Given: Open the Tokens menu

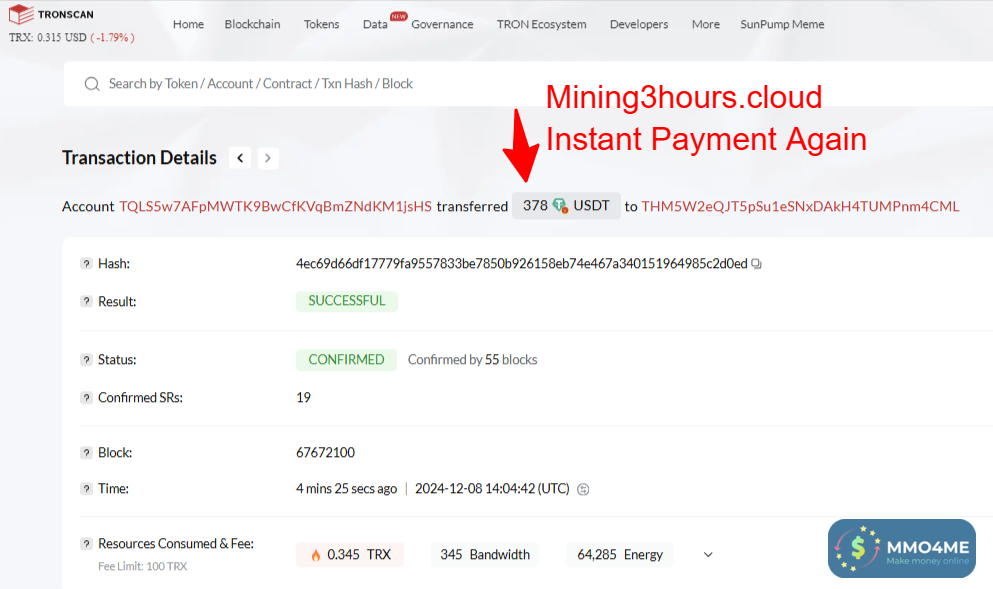Looking at the screenshot, I should [321, 24].
